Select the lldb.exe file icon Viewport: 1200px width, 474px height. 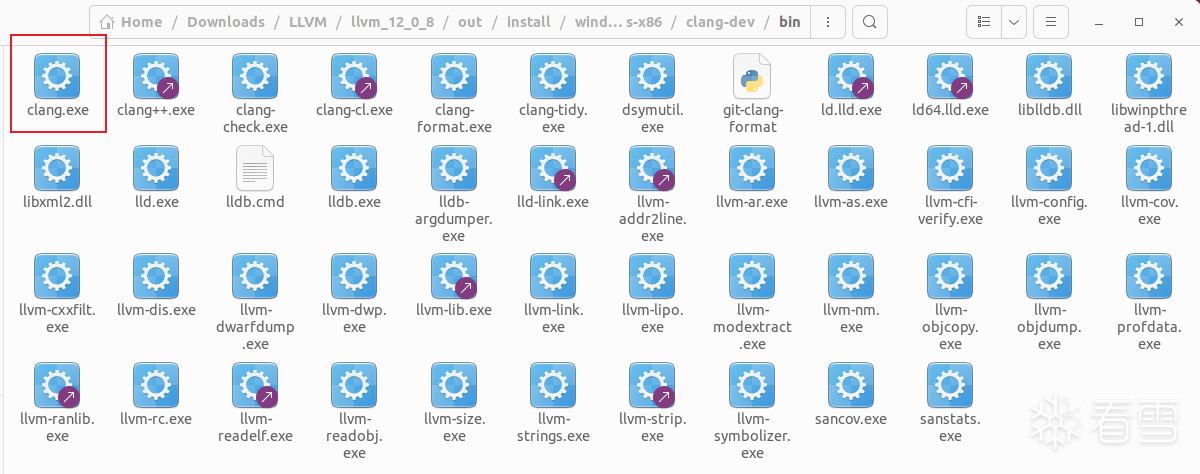coord(354,168)
